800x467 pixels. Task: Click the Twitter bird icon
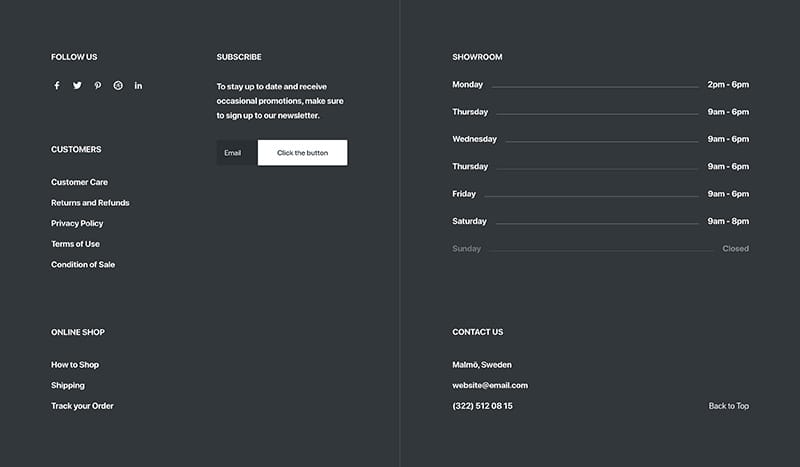point(77,86)
